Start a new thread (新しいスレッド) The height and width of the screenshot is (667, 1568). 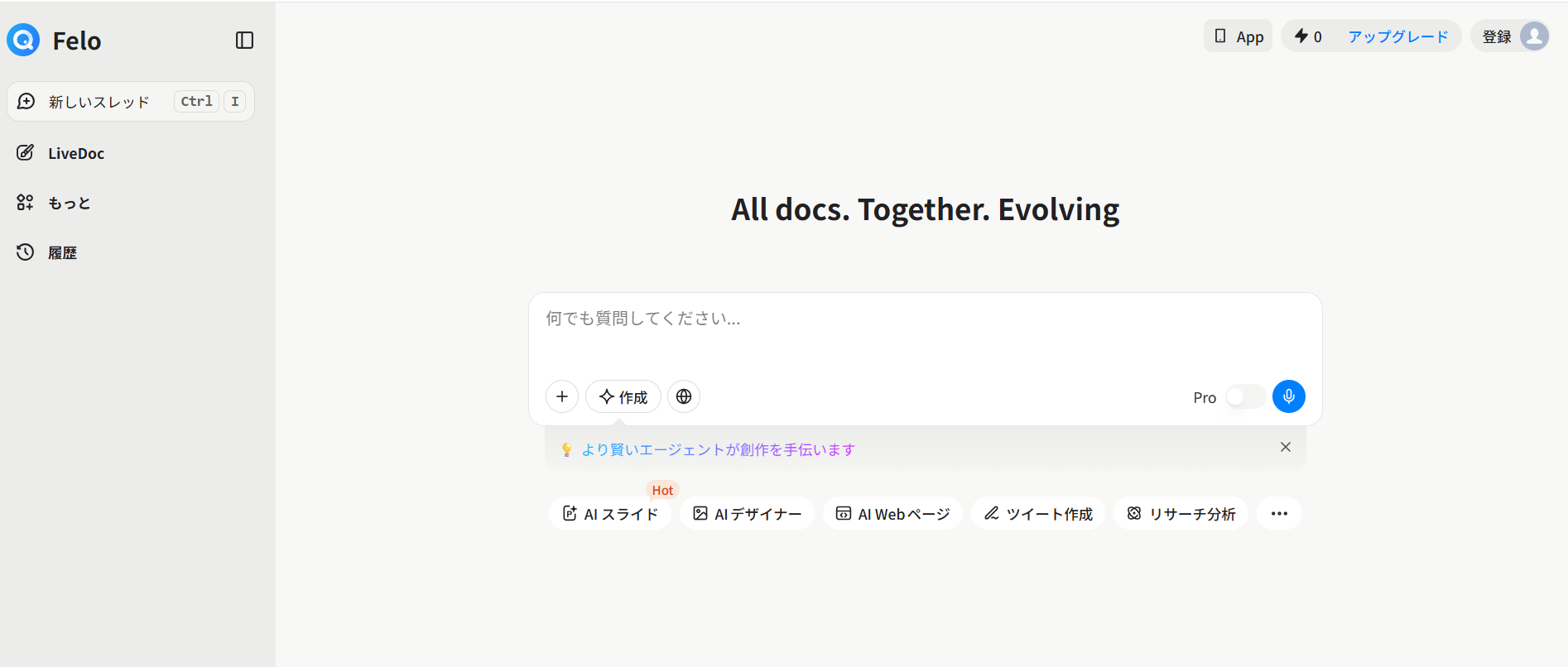click(x=131, y=102)
